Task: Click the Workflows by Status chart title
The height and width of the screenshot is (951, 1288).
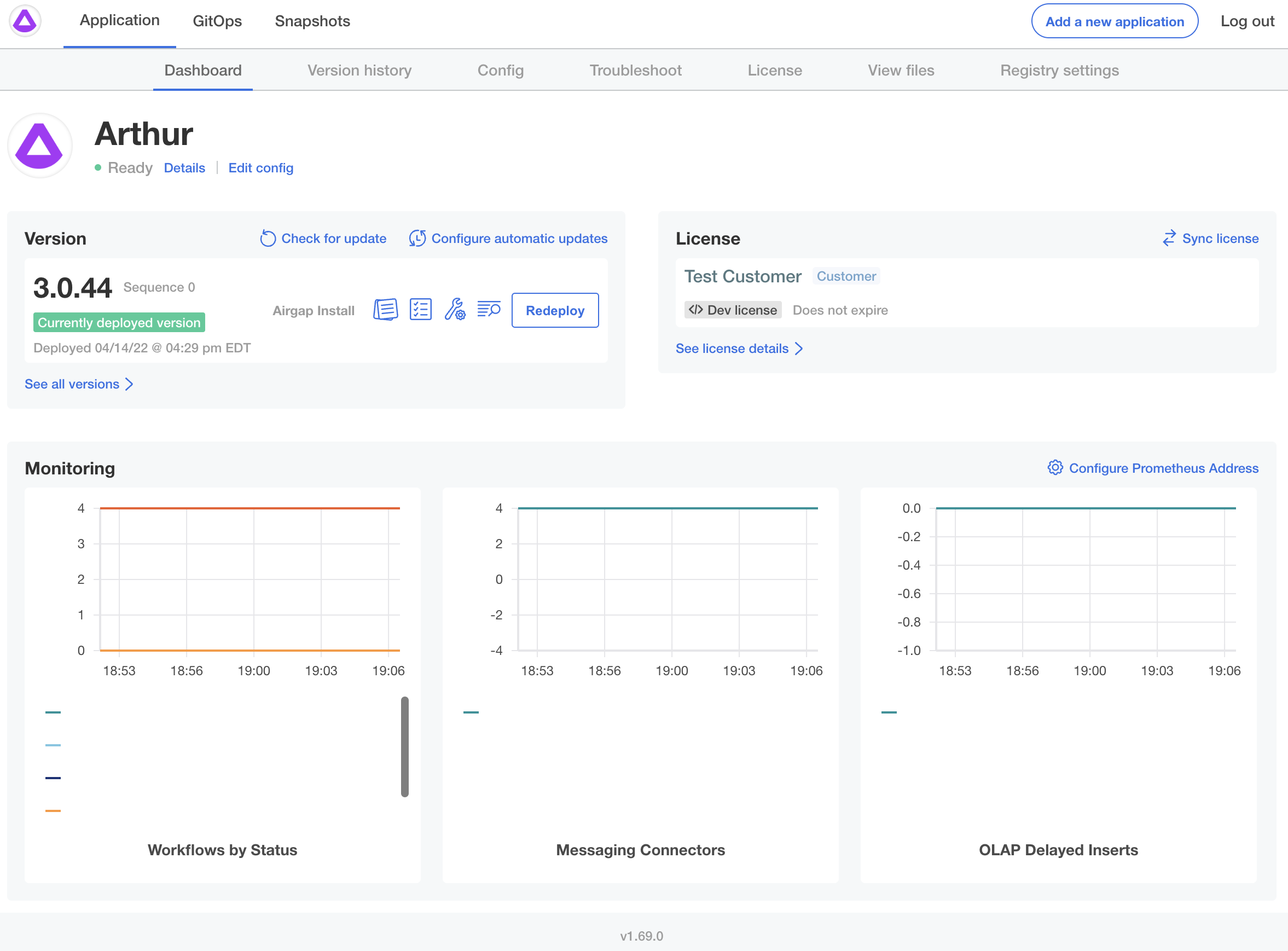Action: pos(222,850)
